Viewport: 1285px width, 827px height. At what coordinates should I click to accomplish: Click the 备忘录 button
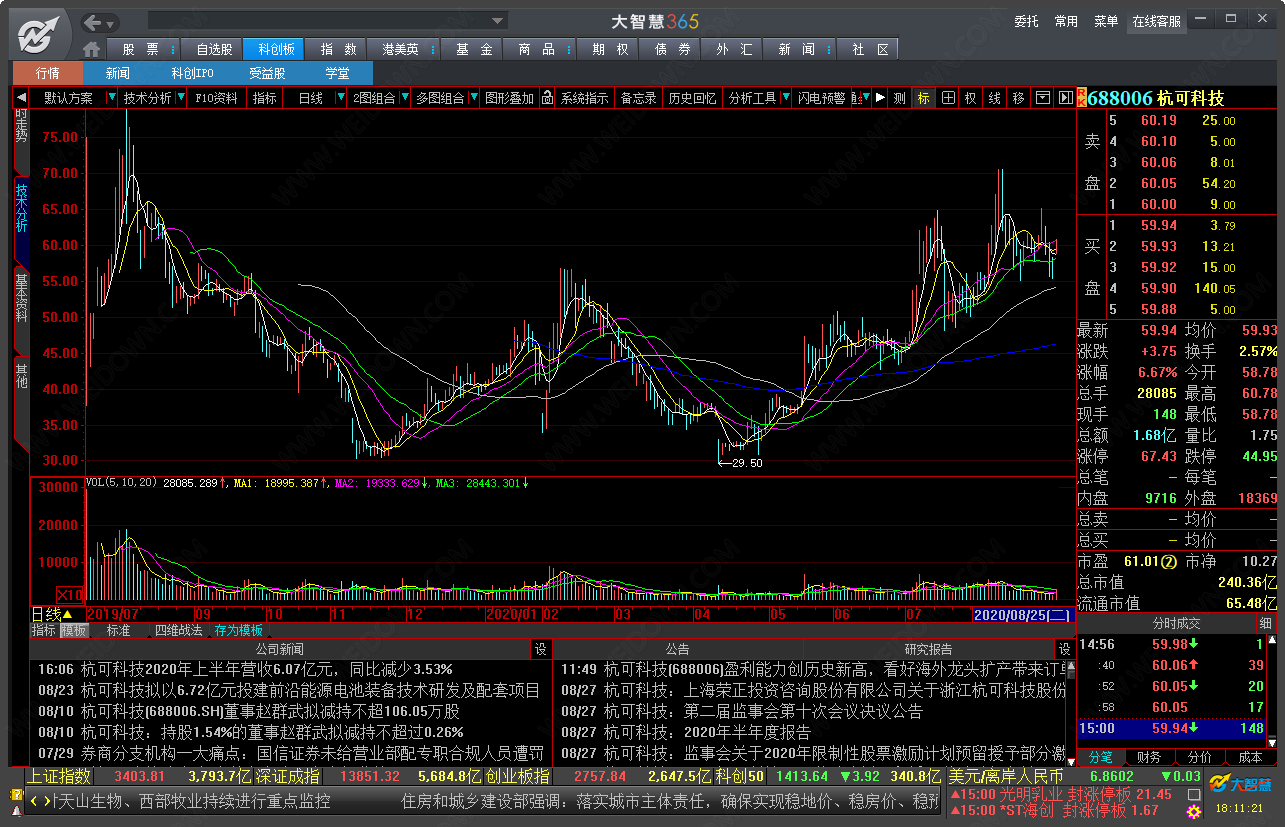[x=638, y=98]
